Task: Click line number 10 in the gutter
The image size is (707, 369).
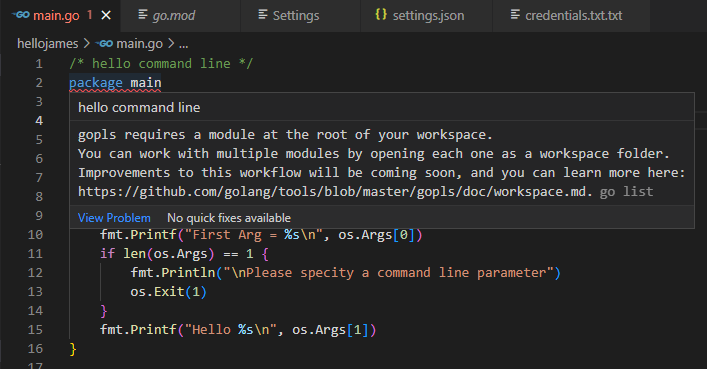Action: (x=35, y=235)
